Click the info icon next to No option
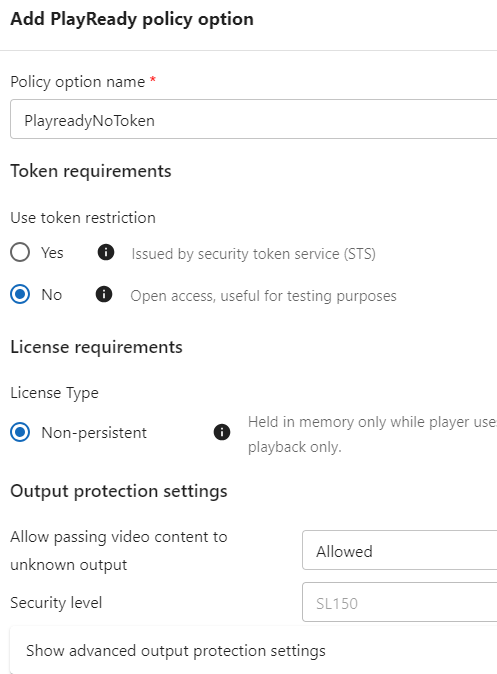The height and width of the screenshot is (674, 497). 104,294
